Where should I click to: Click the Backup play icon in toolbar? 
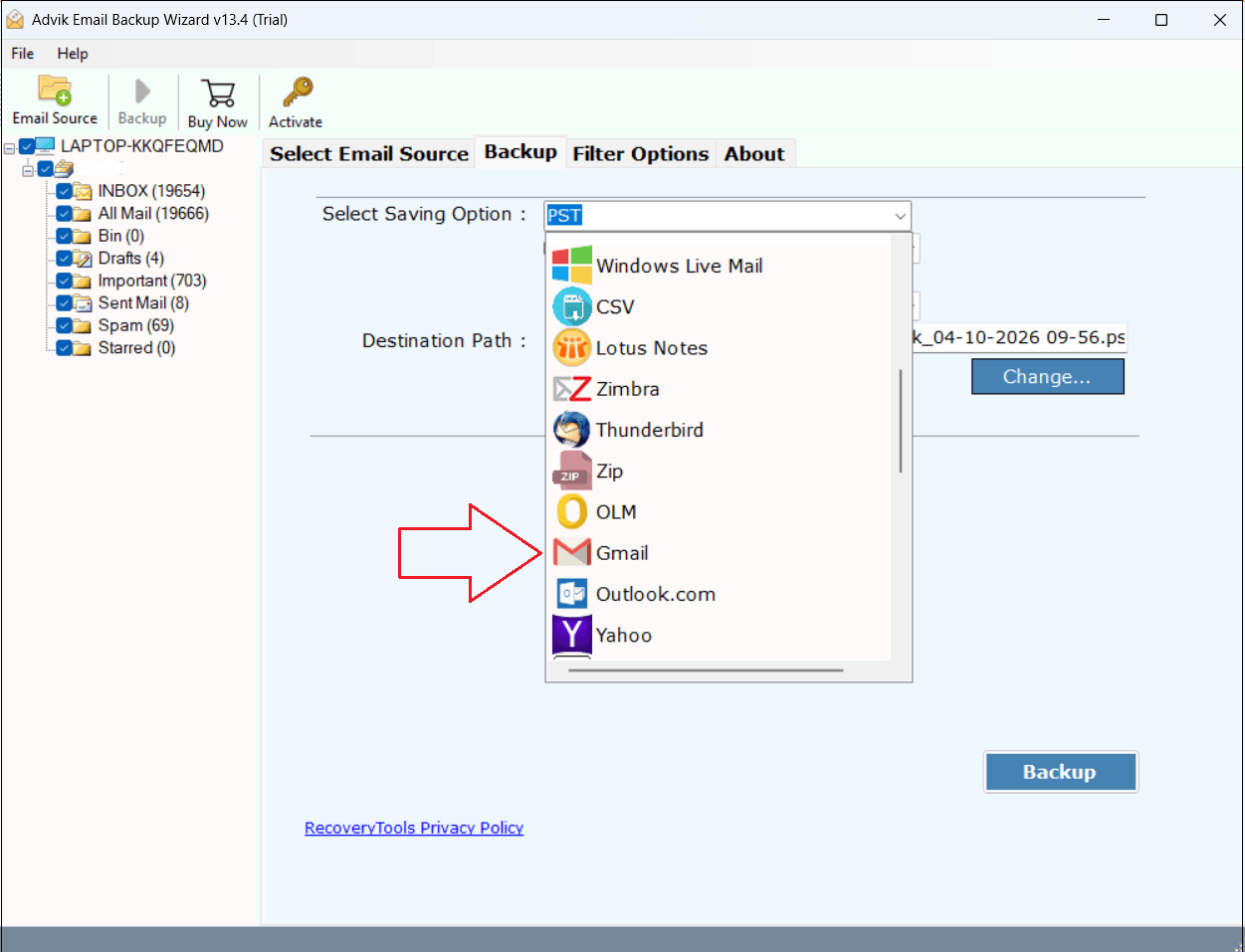[142, 92]
